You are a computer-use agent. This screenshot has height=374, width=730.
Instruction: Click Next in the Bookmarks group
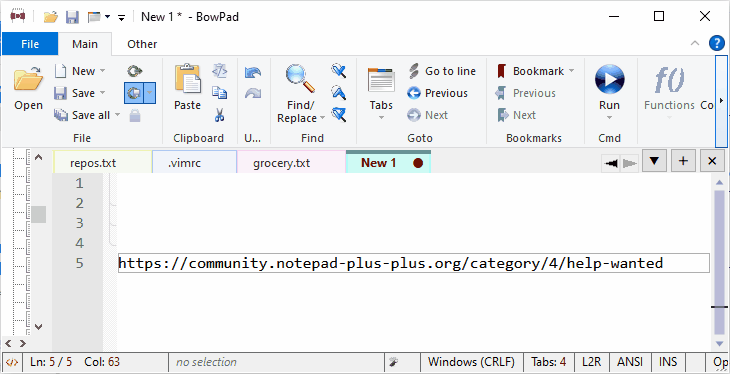517,115
